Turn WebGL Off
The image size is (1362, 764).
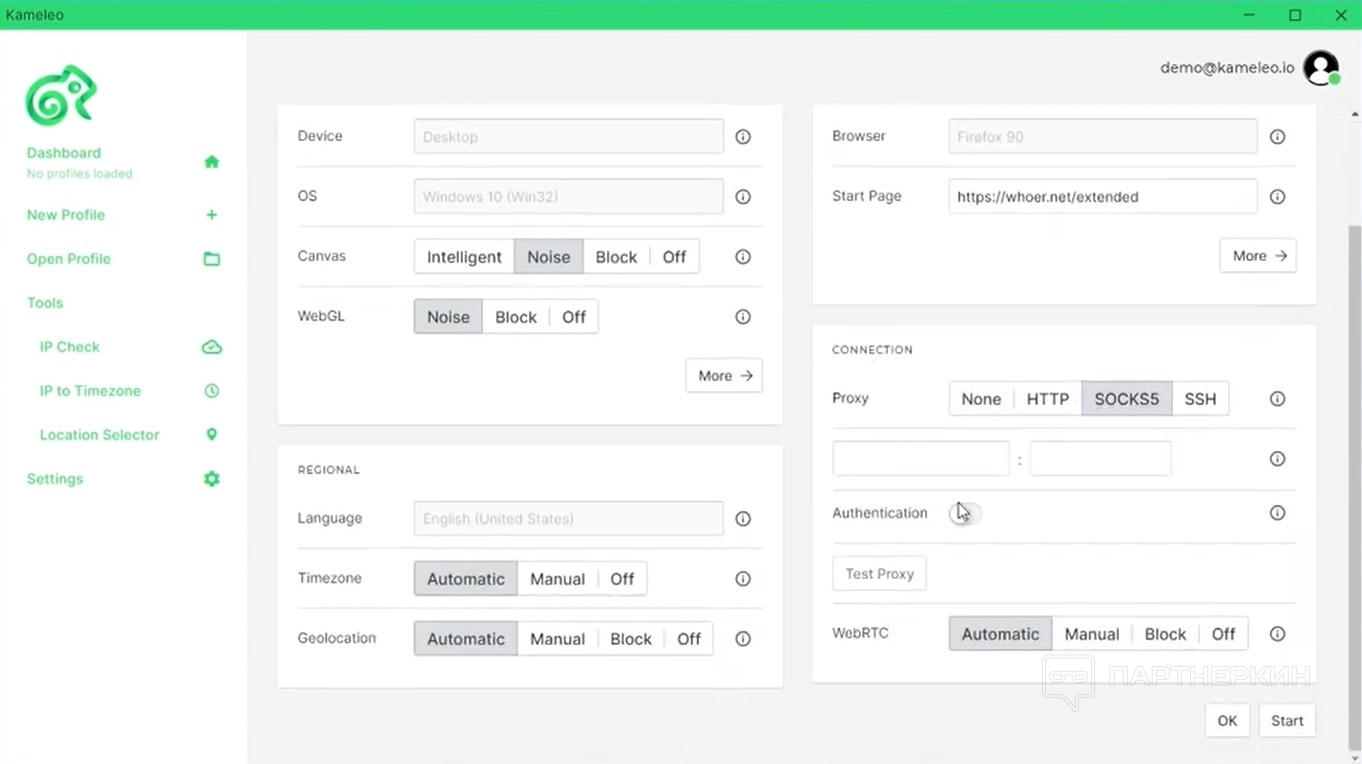[x=574, y=317]
